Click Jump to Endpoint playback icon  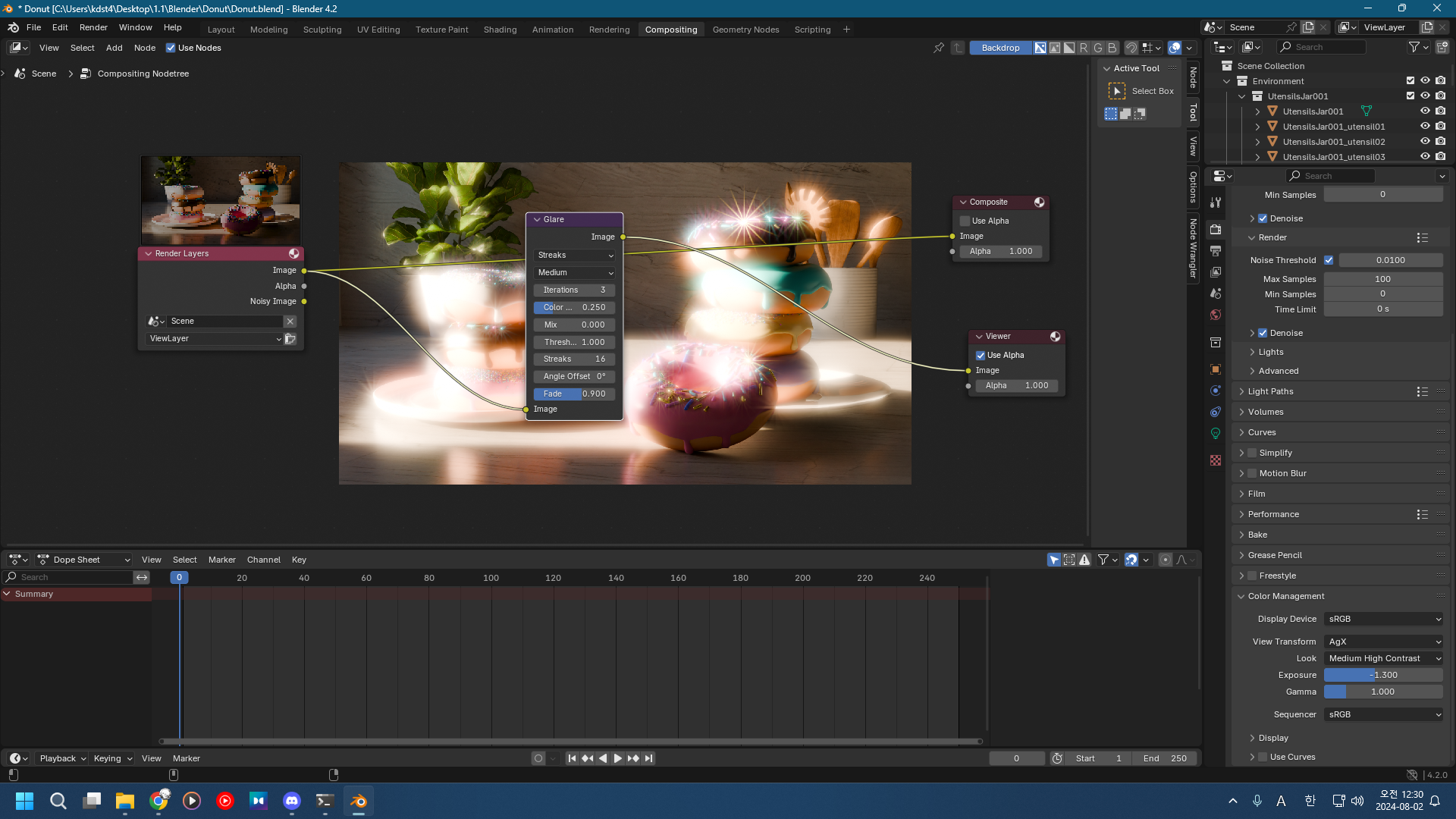click(x=648, y=758)
